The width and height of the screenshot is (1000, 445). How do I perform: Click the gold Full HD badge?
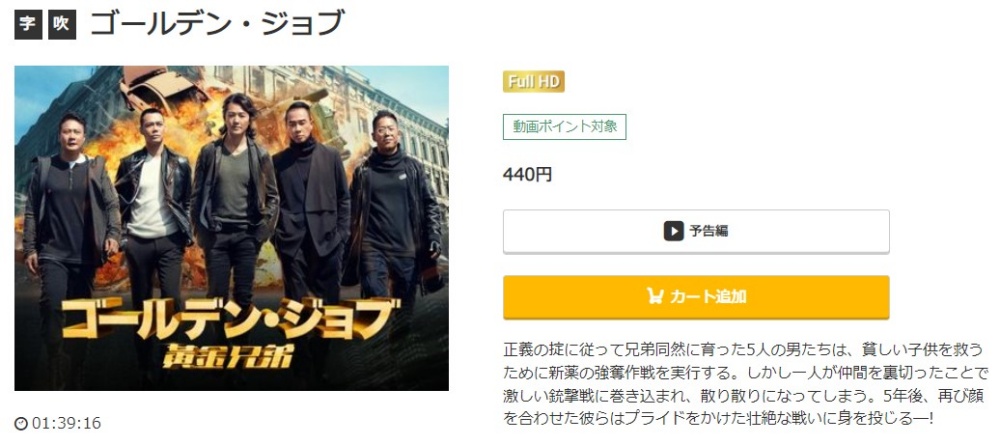[x=533, y=82]
